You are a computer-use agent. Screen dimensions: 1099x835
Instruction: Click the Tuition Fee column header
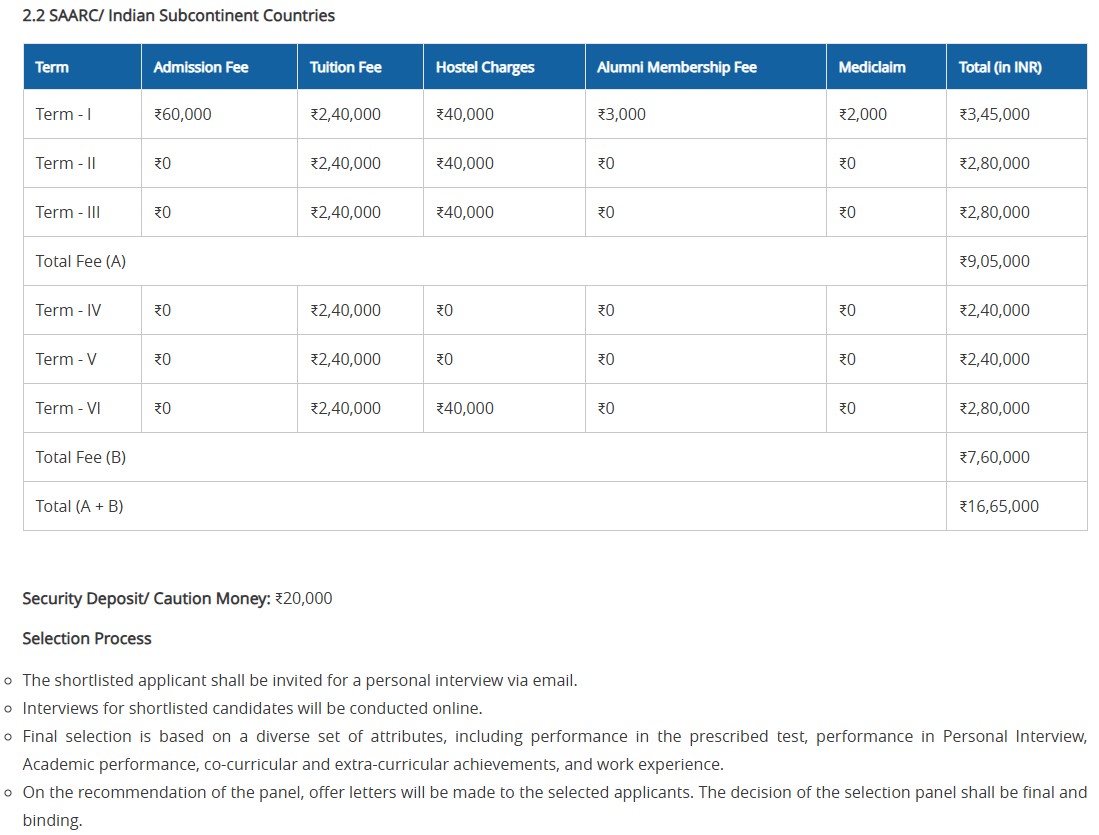(x=345, y=67)
